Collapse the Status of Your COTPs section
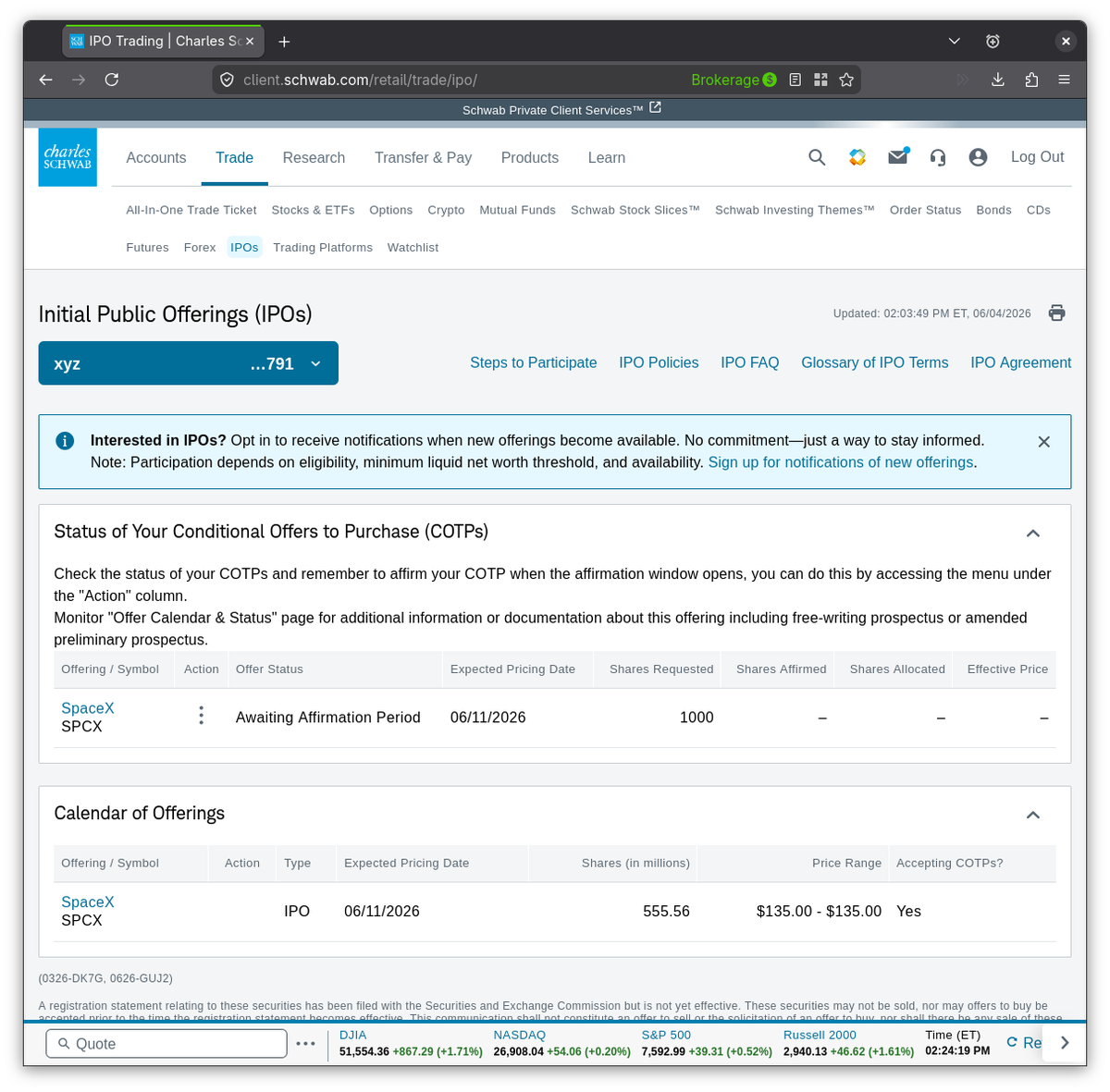The width and height of the screenshot is (1110, 1092). click(1033, 534)
